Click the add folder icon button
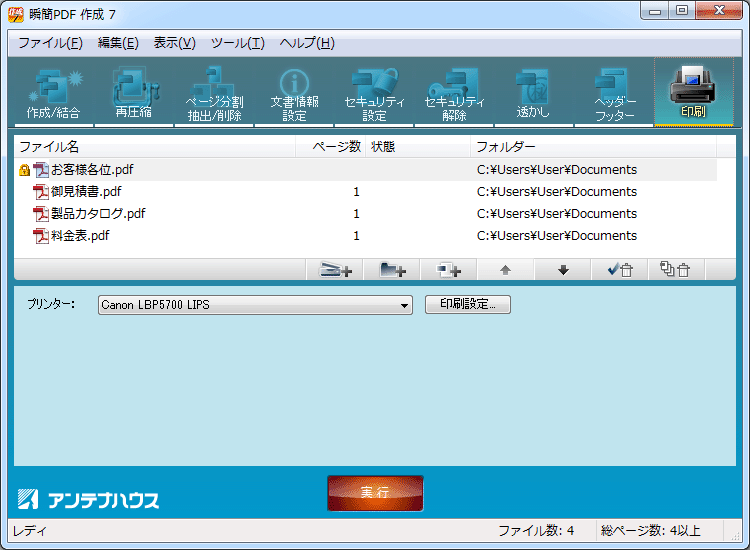 point(393,270)
